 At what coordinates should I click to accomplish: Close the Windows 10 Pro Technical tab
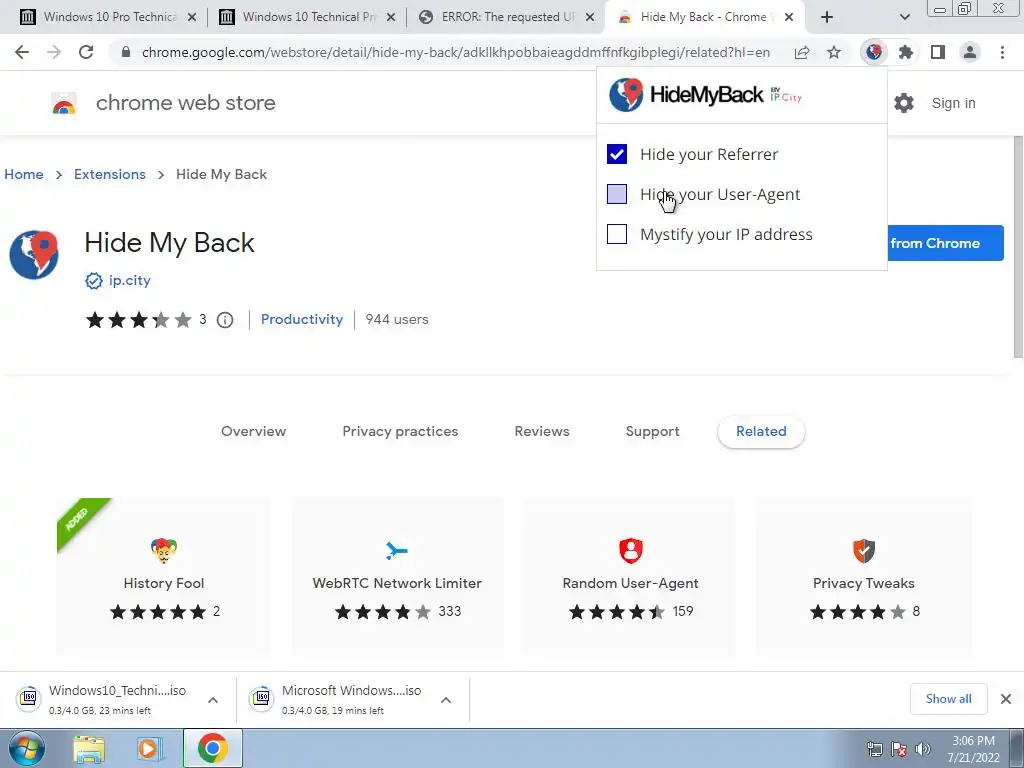point(192,18)
